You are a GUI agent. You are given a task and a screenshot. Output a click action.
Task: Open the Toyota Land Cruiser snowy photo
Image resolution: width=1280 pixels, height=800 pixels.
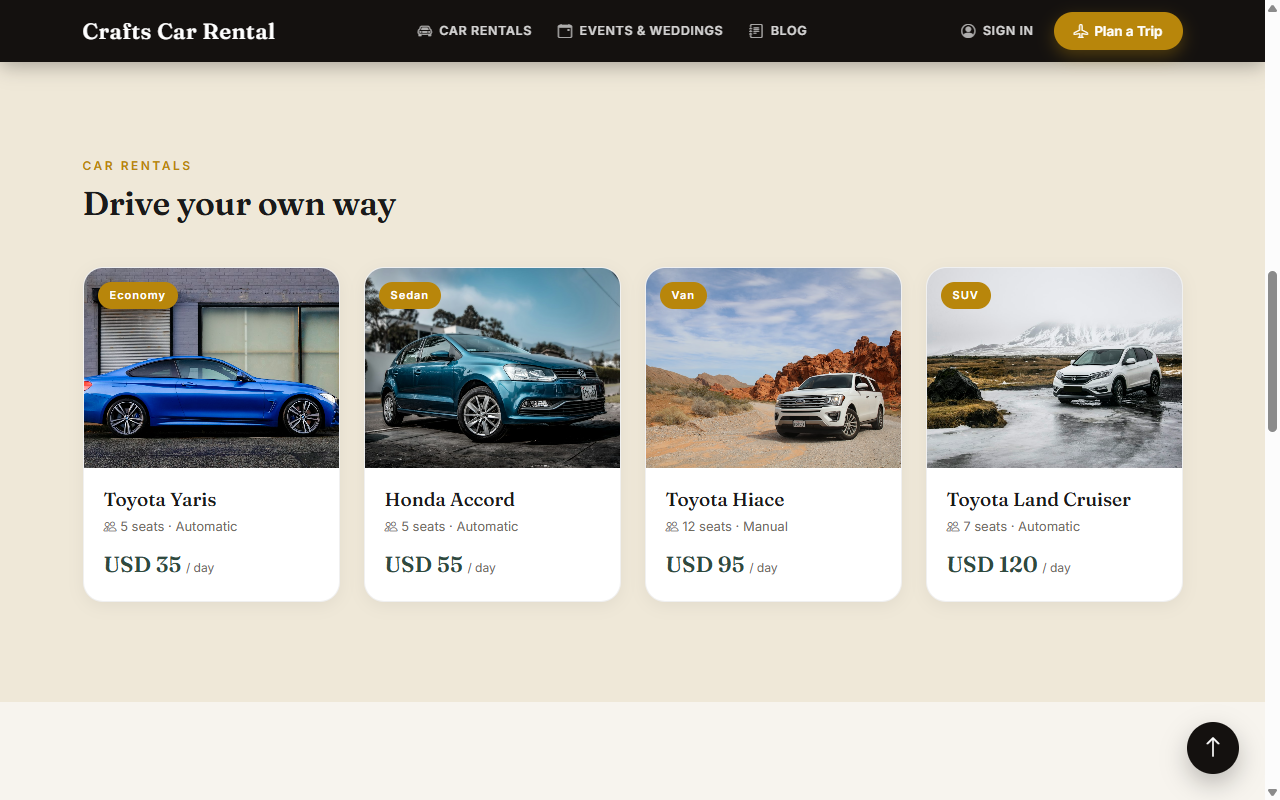1054,368
